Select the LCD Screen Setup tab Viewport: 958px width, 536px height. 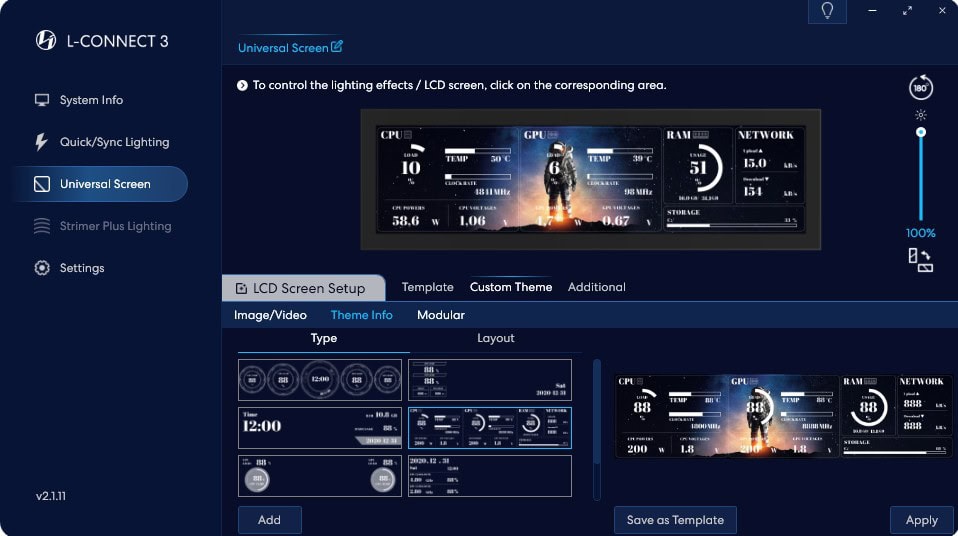click(x=303, y=288)
